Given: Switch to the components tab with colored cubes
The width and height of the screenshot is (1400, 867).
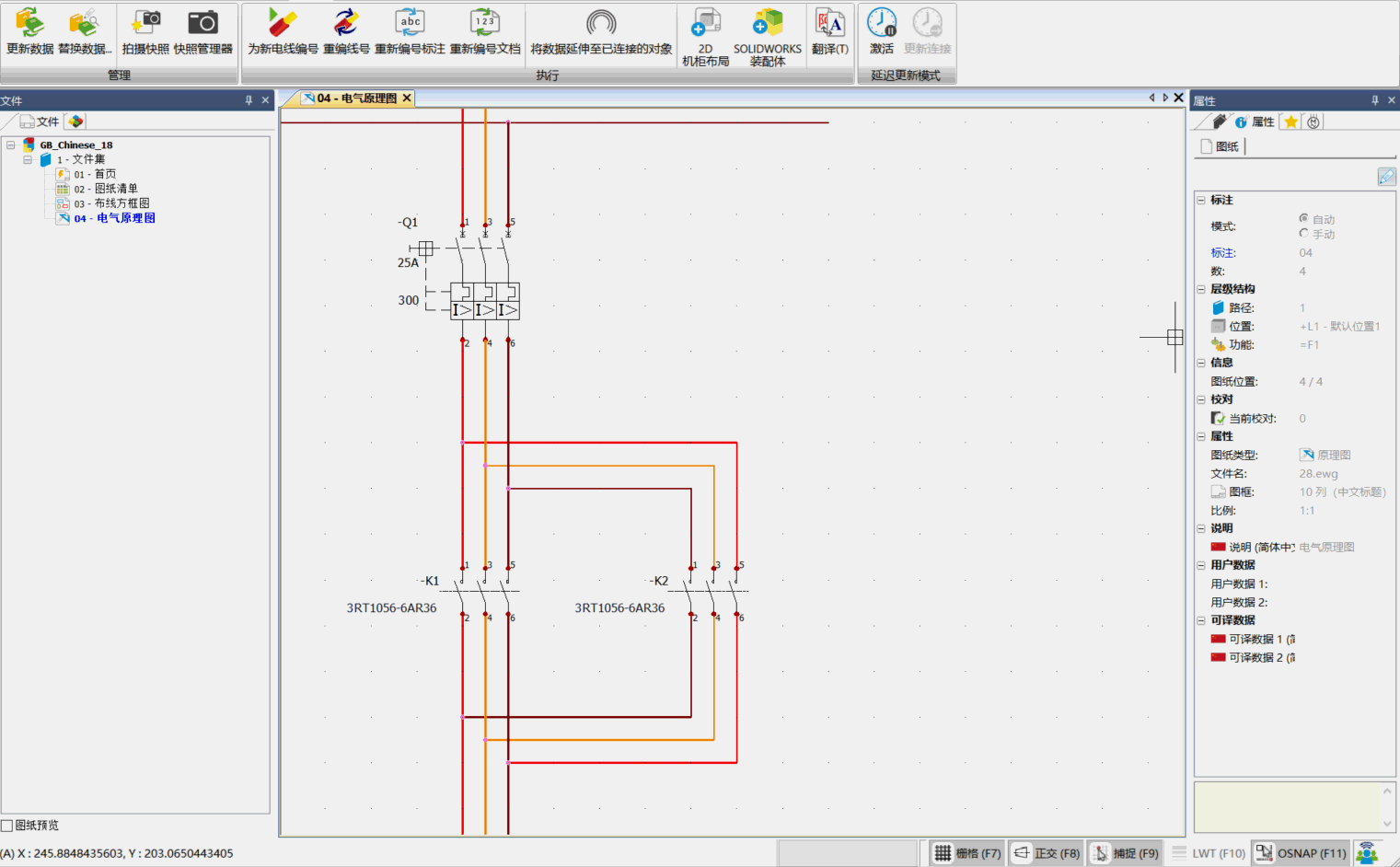Looking at the screenshot, I should point(75,121).
